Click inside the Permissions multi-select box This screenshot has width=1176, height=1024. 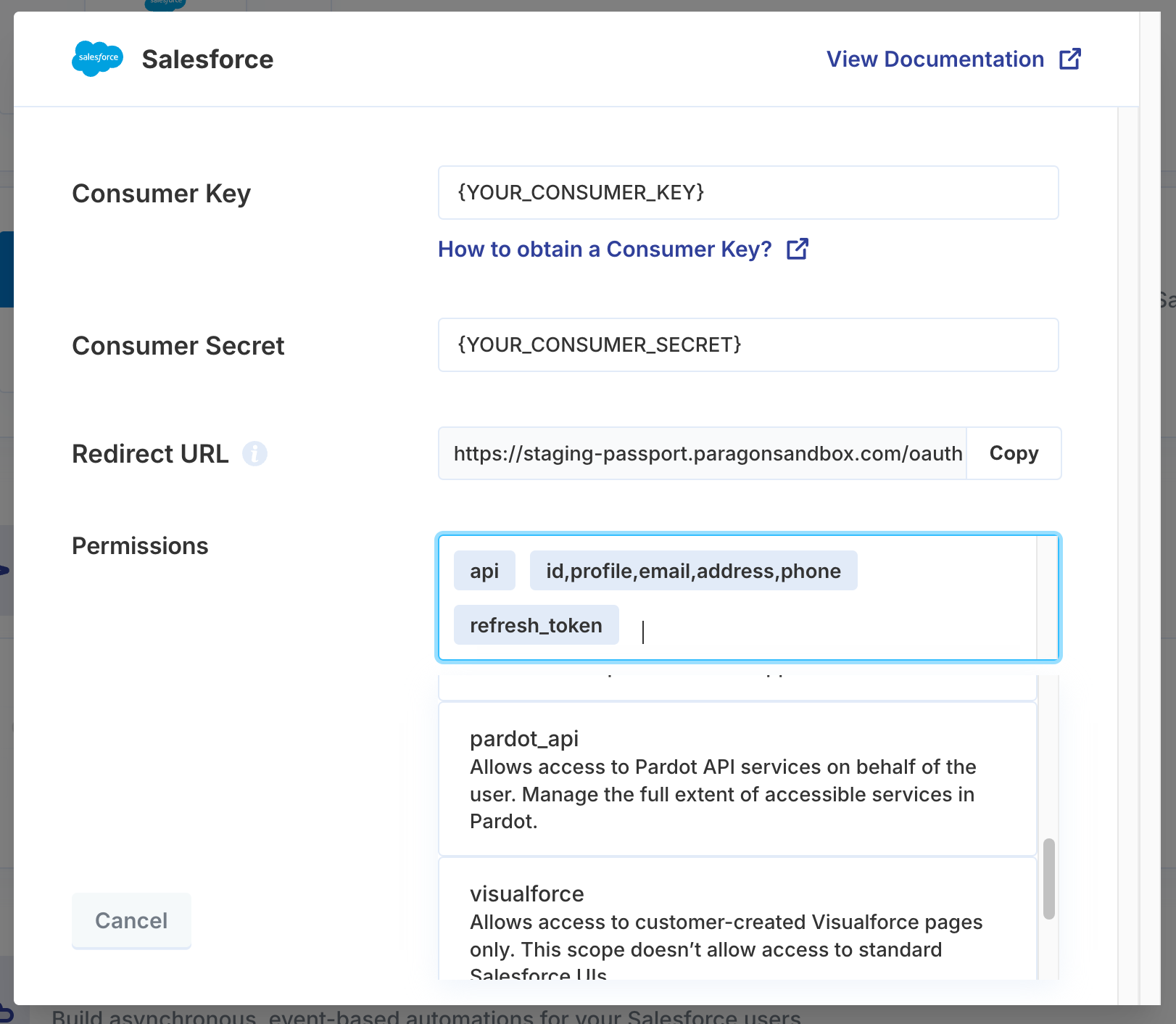click(827, 627)
